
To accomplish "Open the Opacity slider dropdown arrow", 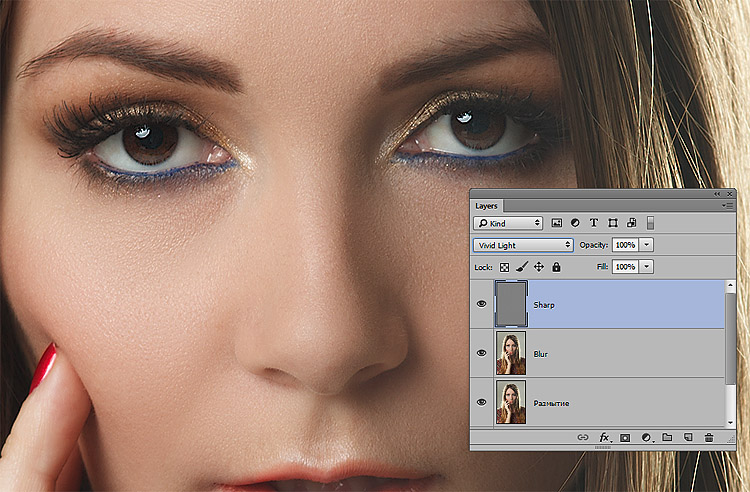I will click(x=646, y=245).
